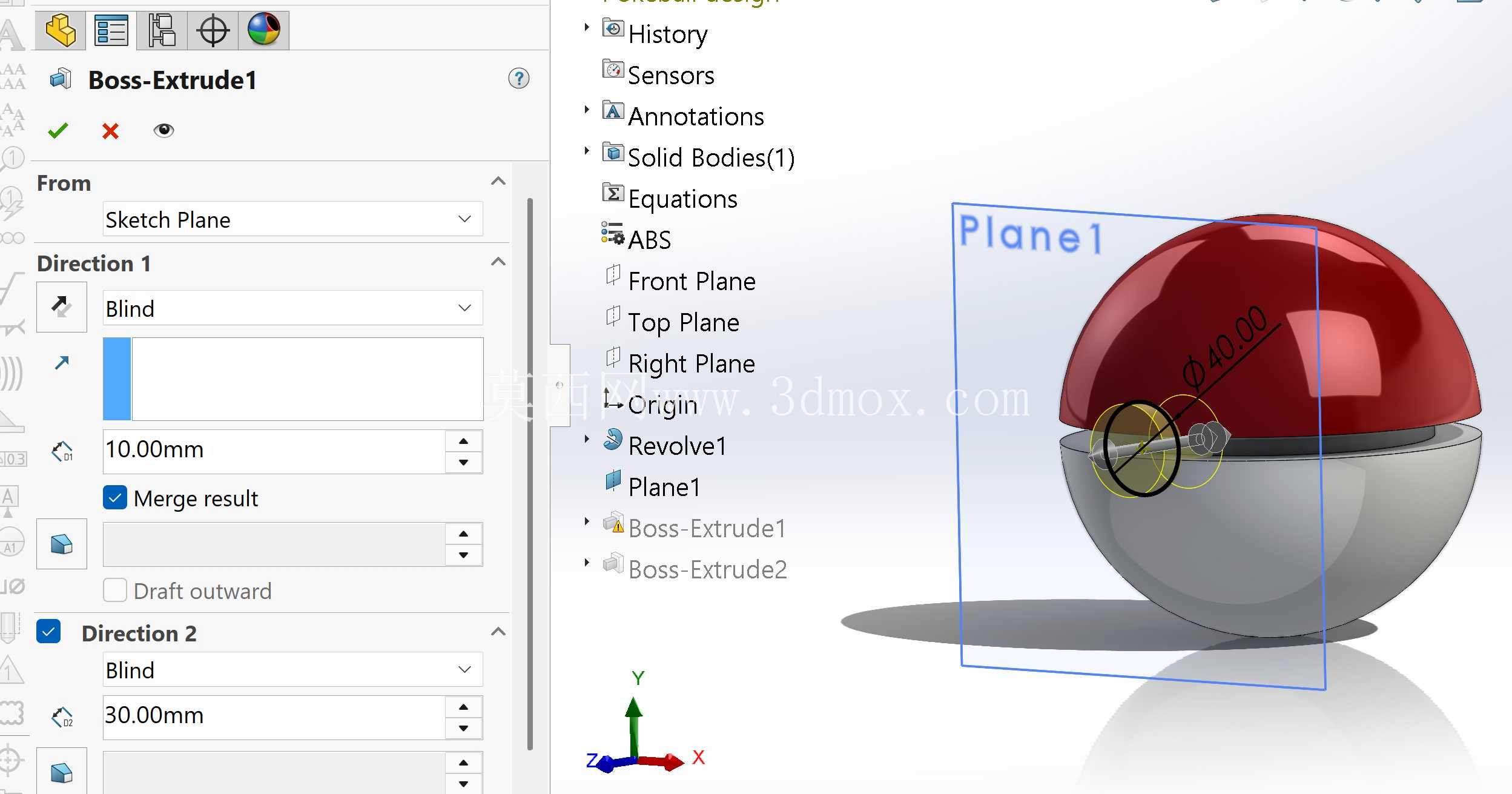Select Origin in the feature tree
1512x794 pixels.
tap(663, 405)
